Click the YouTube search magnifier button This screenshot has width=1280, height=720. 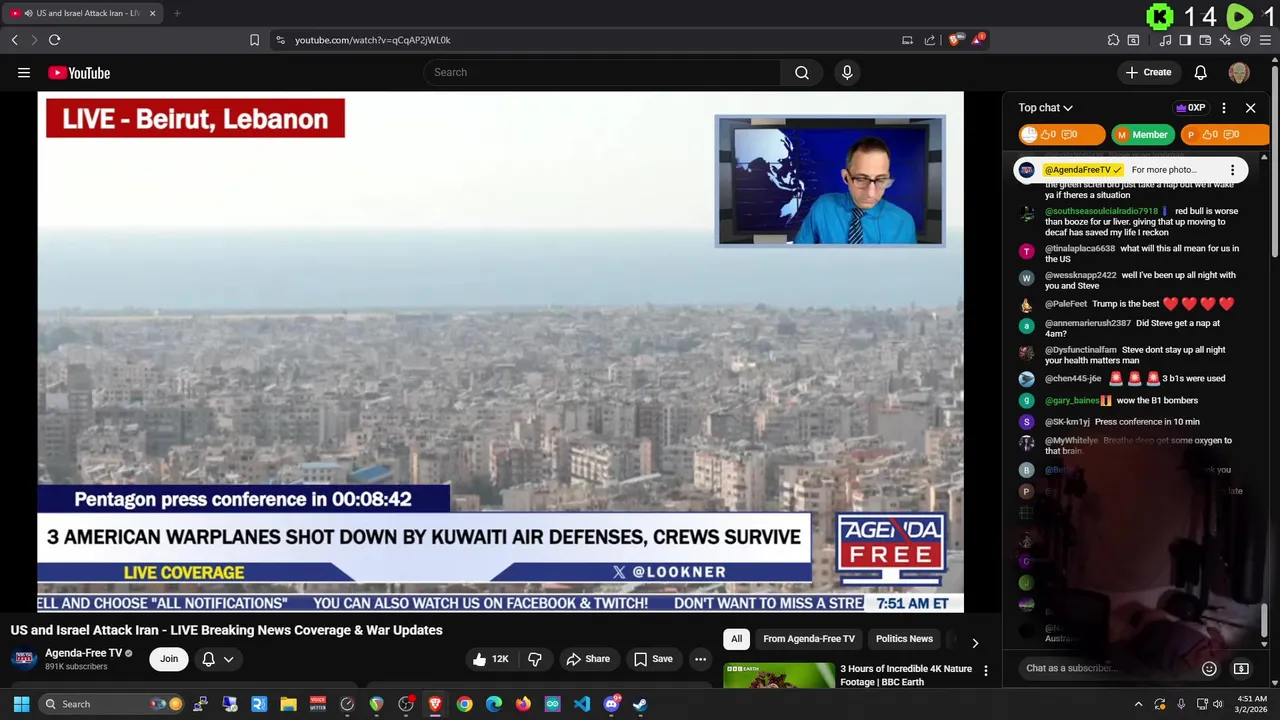[x=802, y=72]
